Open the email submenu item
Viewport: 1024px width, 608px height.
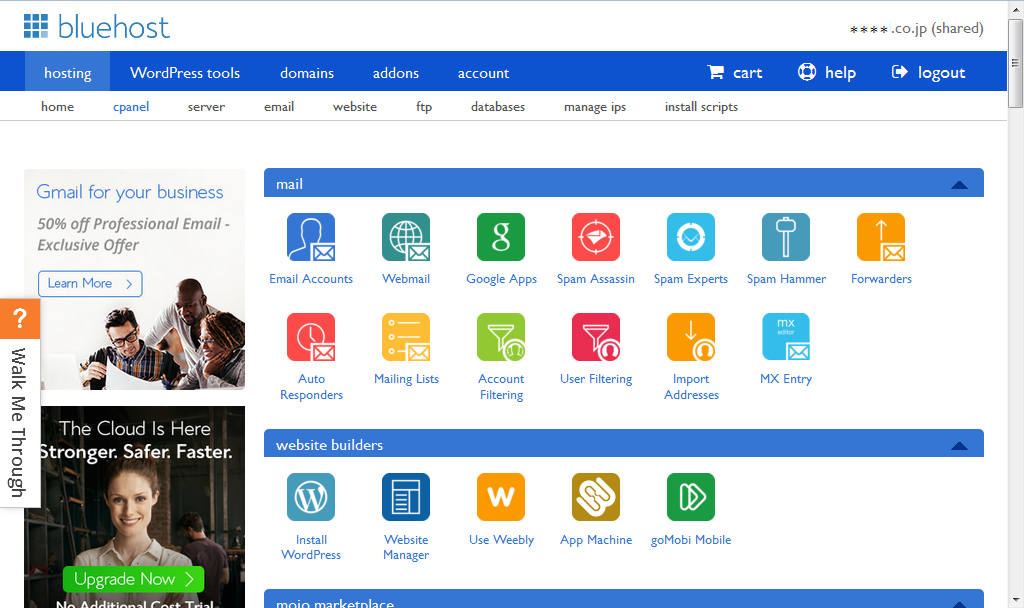(279, 106)
